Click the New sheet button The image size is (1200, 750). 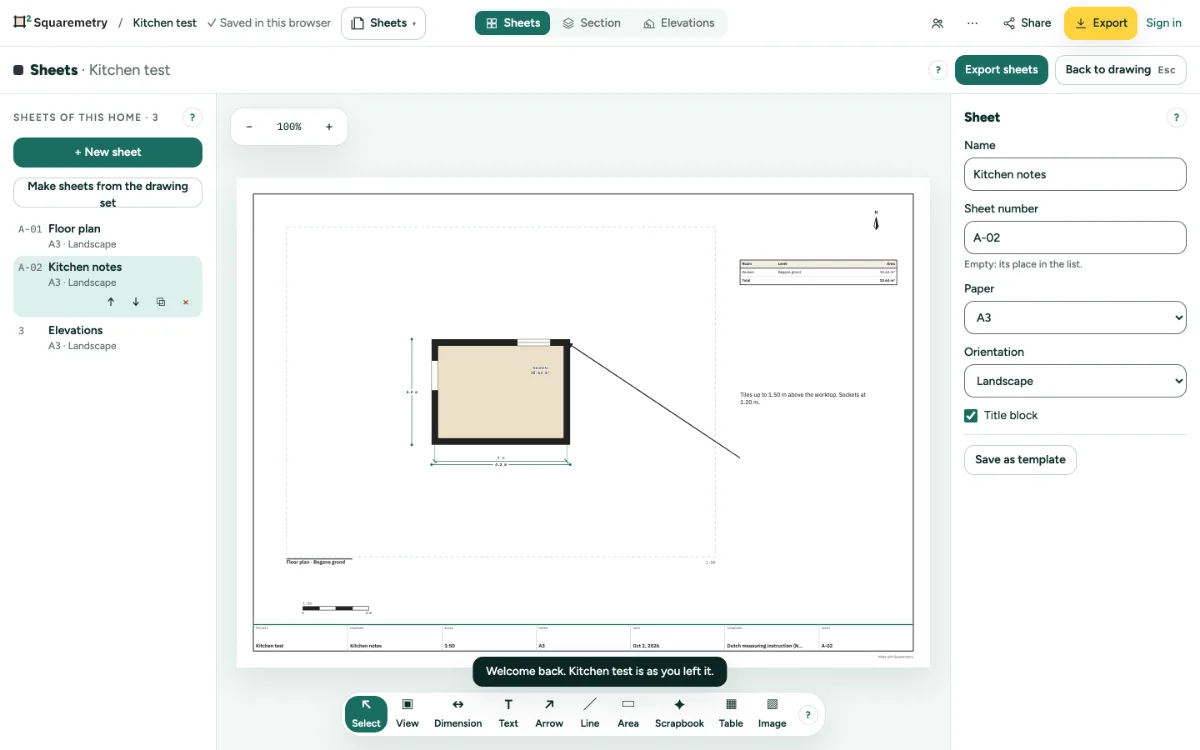click(x=107, y=152)
